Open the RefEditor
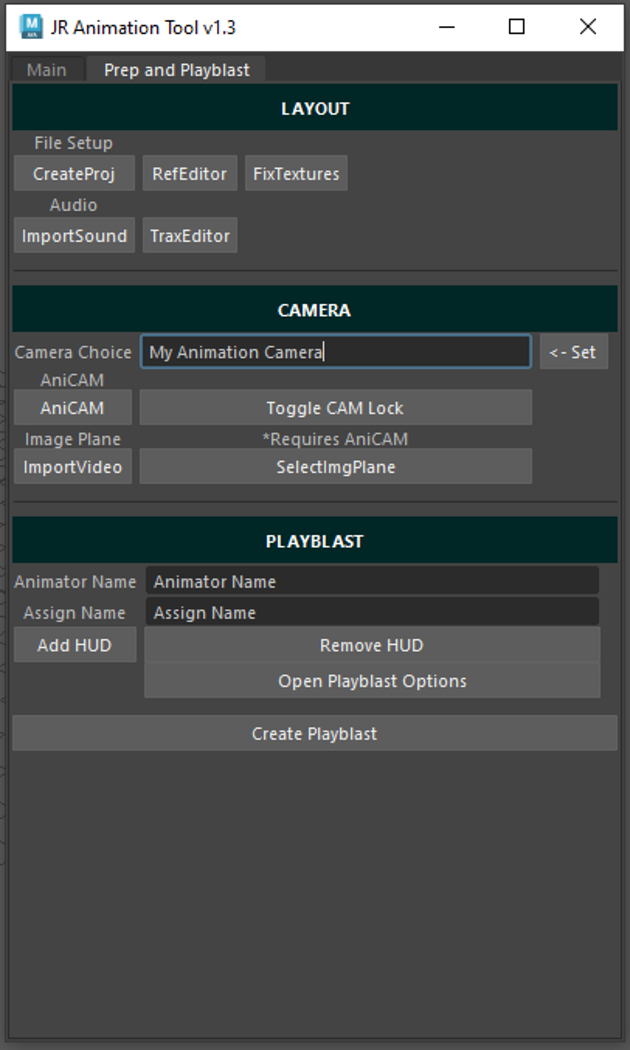630x1050 pixels. [x=190, y=174]
